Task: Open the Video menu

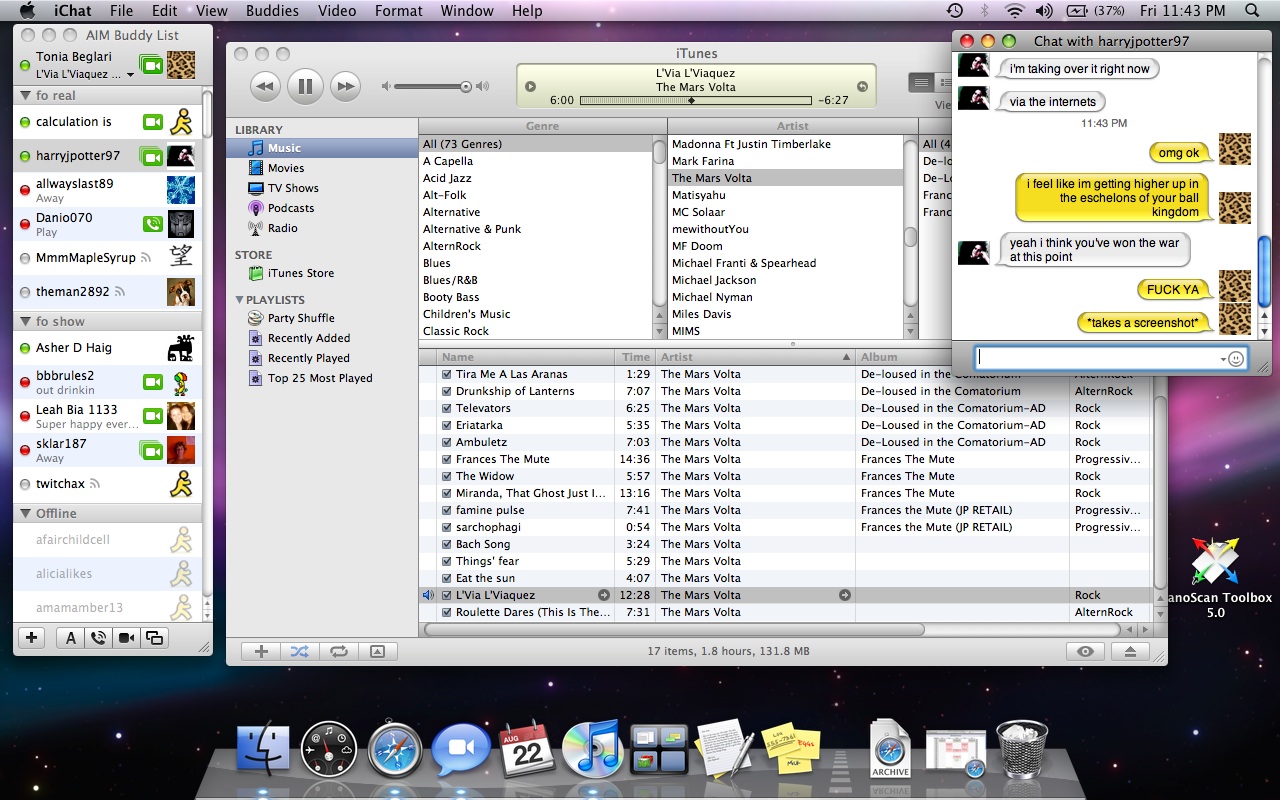Action: [337, 11]
